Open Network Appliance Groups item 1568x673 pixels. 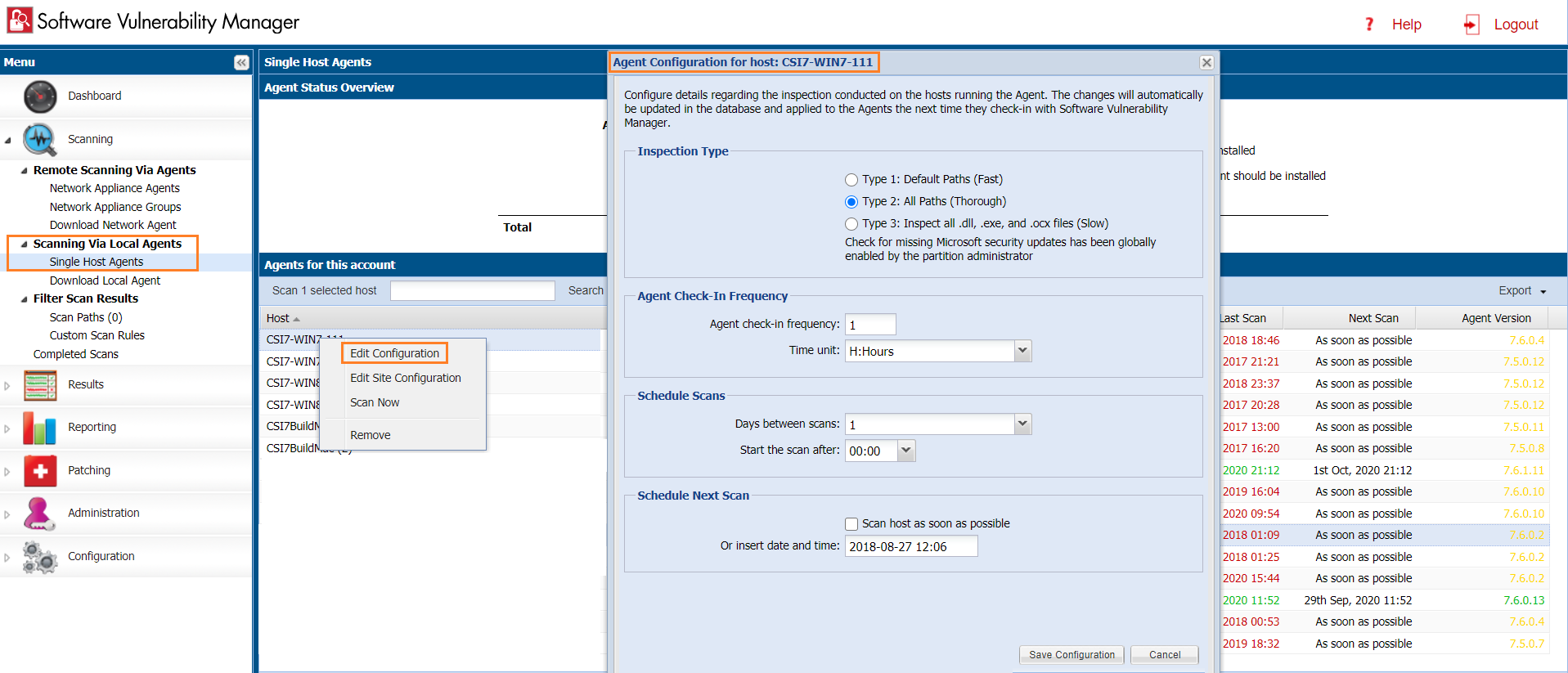(x=115, y=207)
